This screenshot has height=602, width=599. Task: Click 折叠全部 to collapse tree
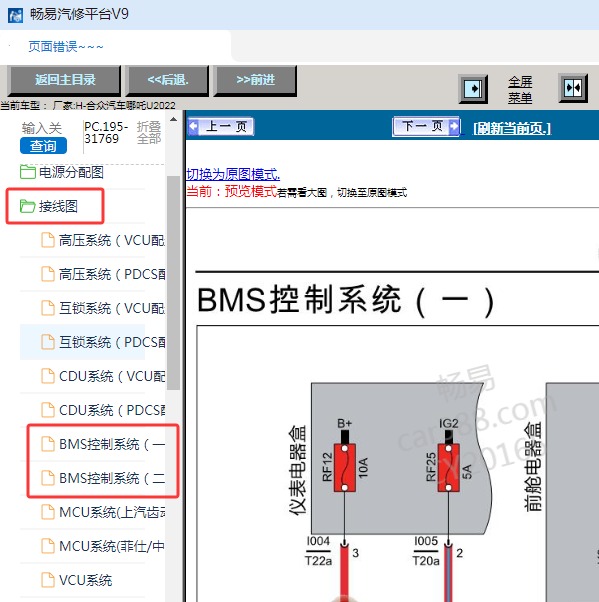click(149, 132)
